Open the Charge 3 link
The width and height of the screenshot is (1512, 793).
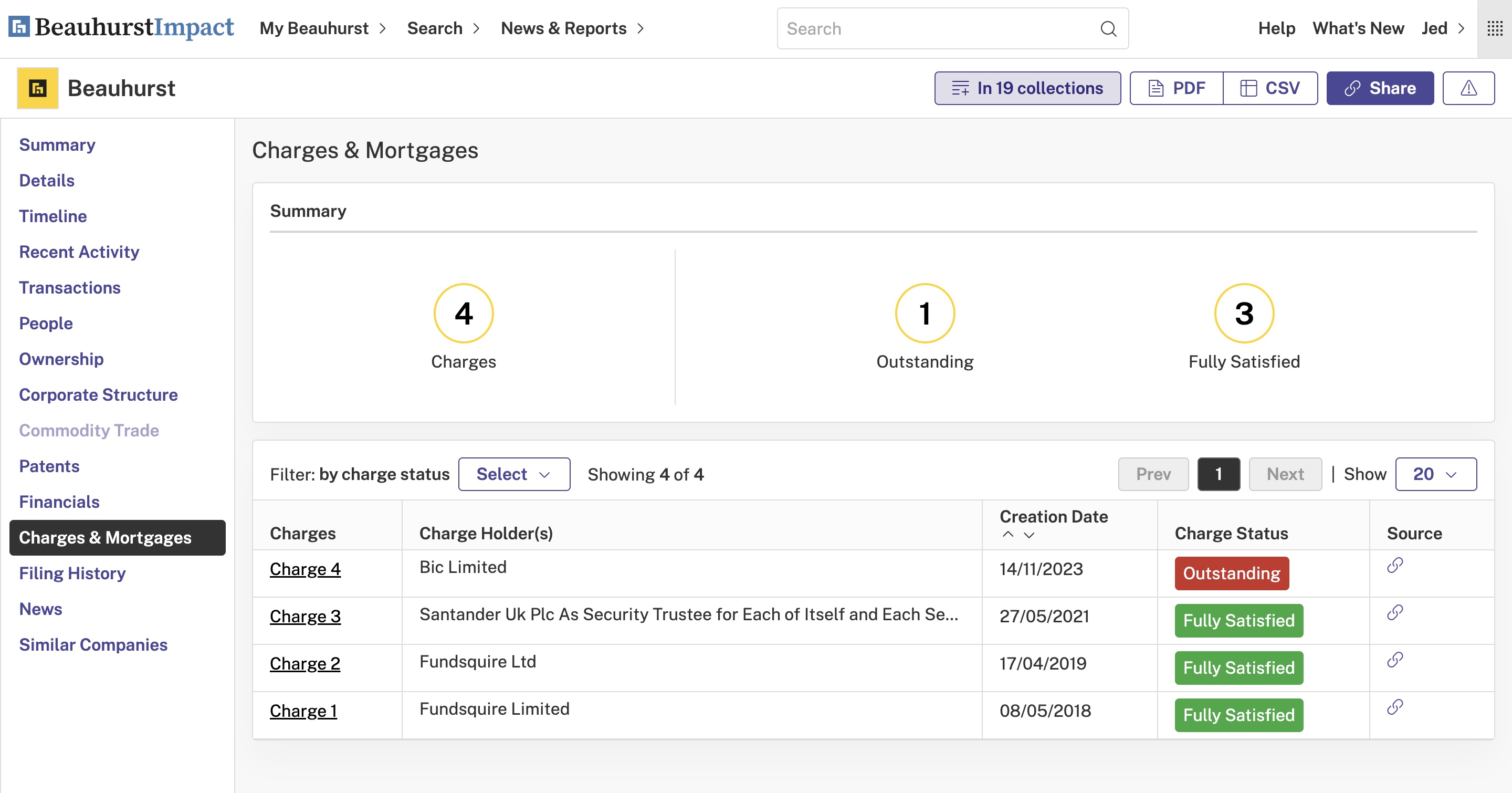305,617
